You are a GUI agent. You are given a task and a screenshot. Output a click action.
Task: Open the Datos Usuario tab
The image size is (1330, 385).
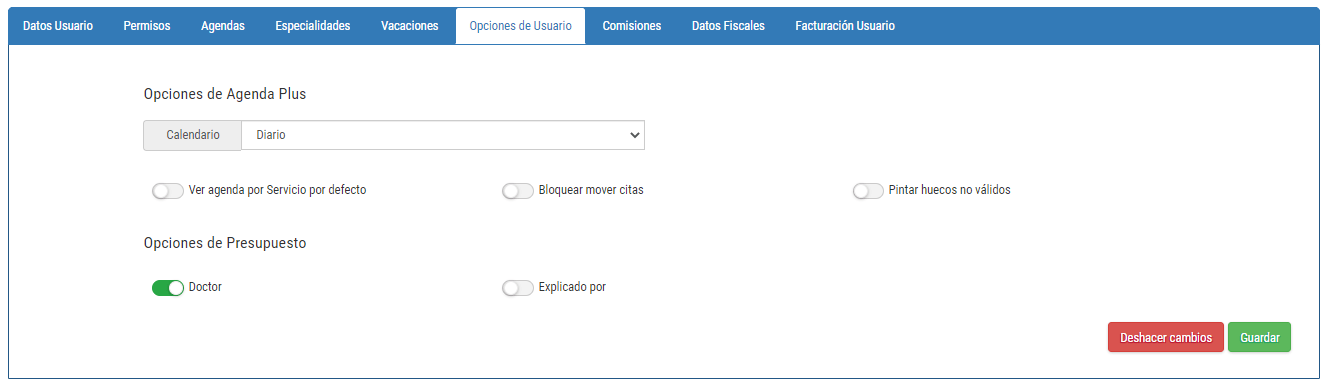(58, 26)
